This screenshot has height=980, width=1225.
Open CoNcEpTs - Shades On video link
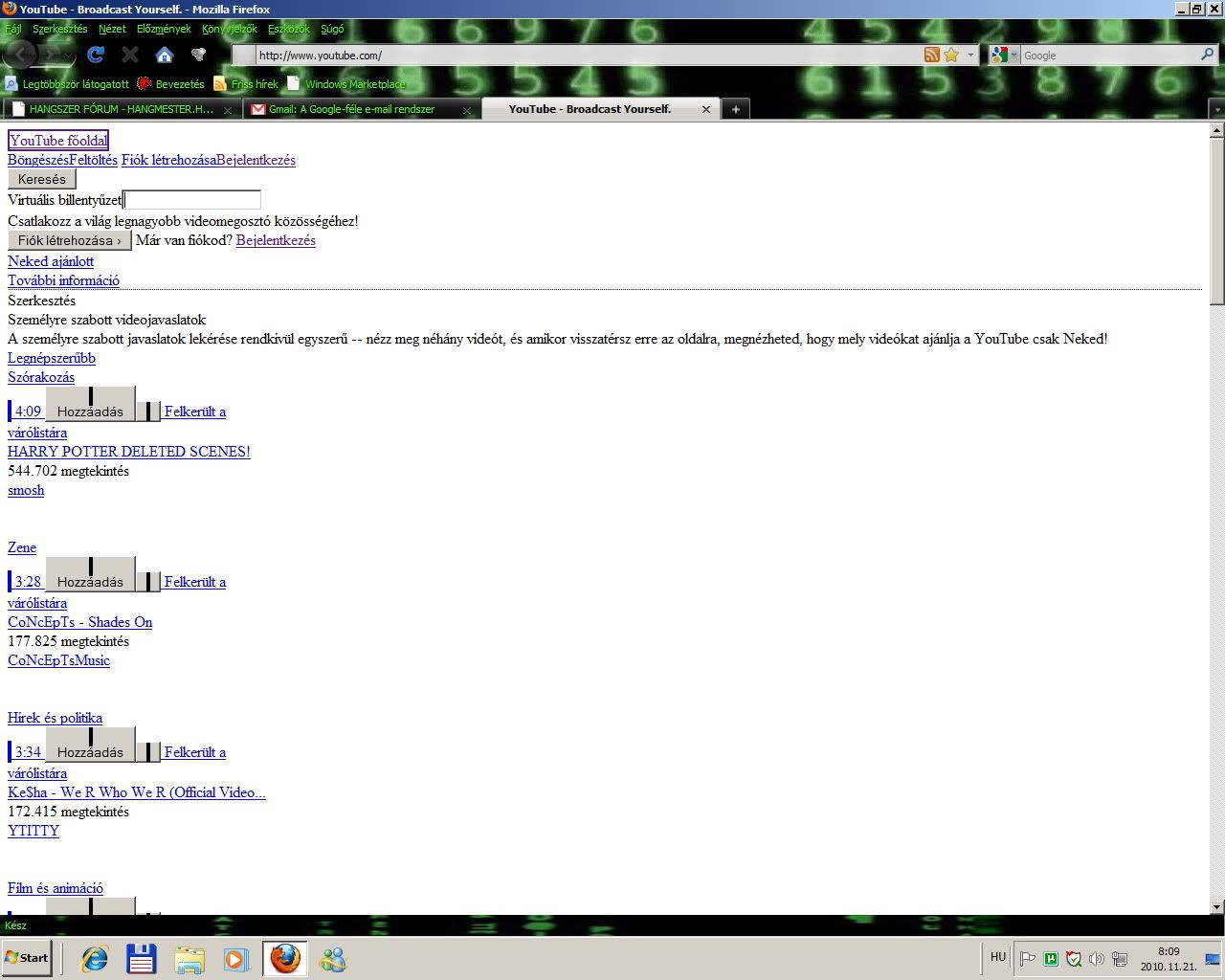[x=80, y=622]
